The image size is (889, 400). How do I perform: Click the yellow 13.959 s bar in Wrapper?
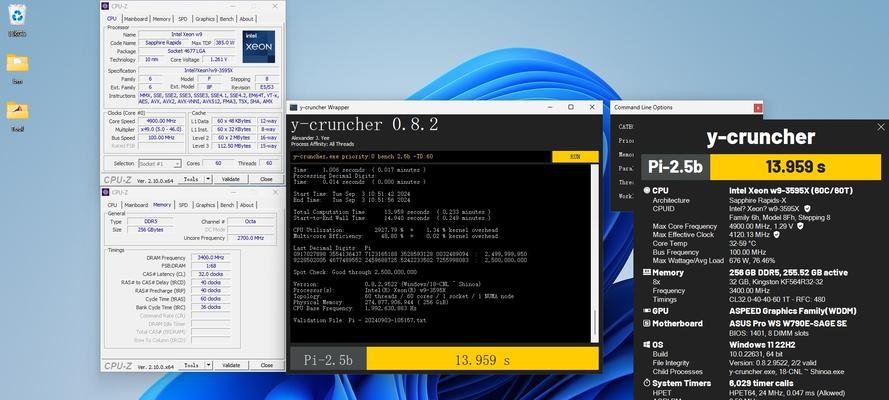pyautogui.click(x=482, y=359)
